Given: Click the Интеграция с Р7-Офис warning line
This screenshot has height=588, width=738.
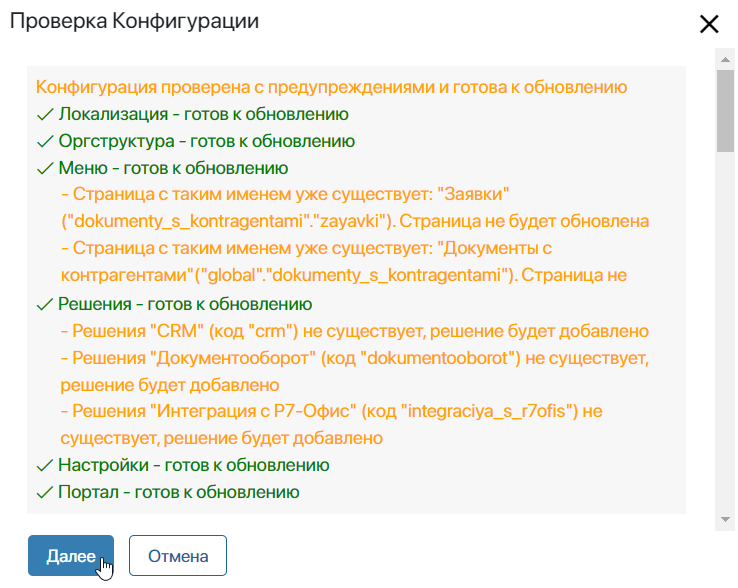Looking at the screenshot, I should click(332, 425).
